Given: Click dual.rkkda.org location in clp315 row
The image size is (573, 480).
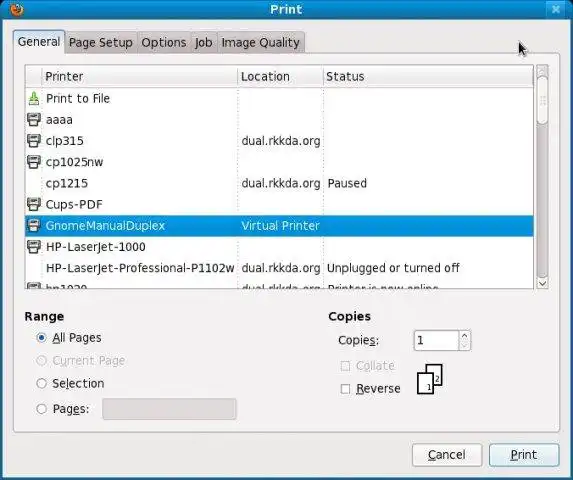Looking at the screenshot, I should coord(281,141).
